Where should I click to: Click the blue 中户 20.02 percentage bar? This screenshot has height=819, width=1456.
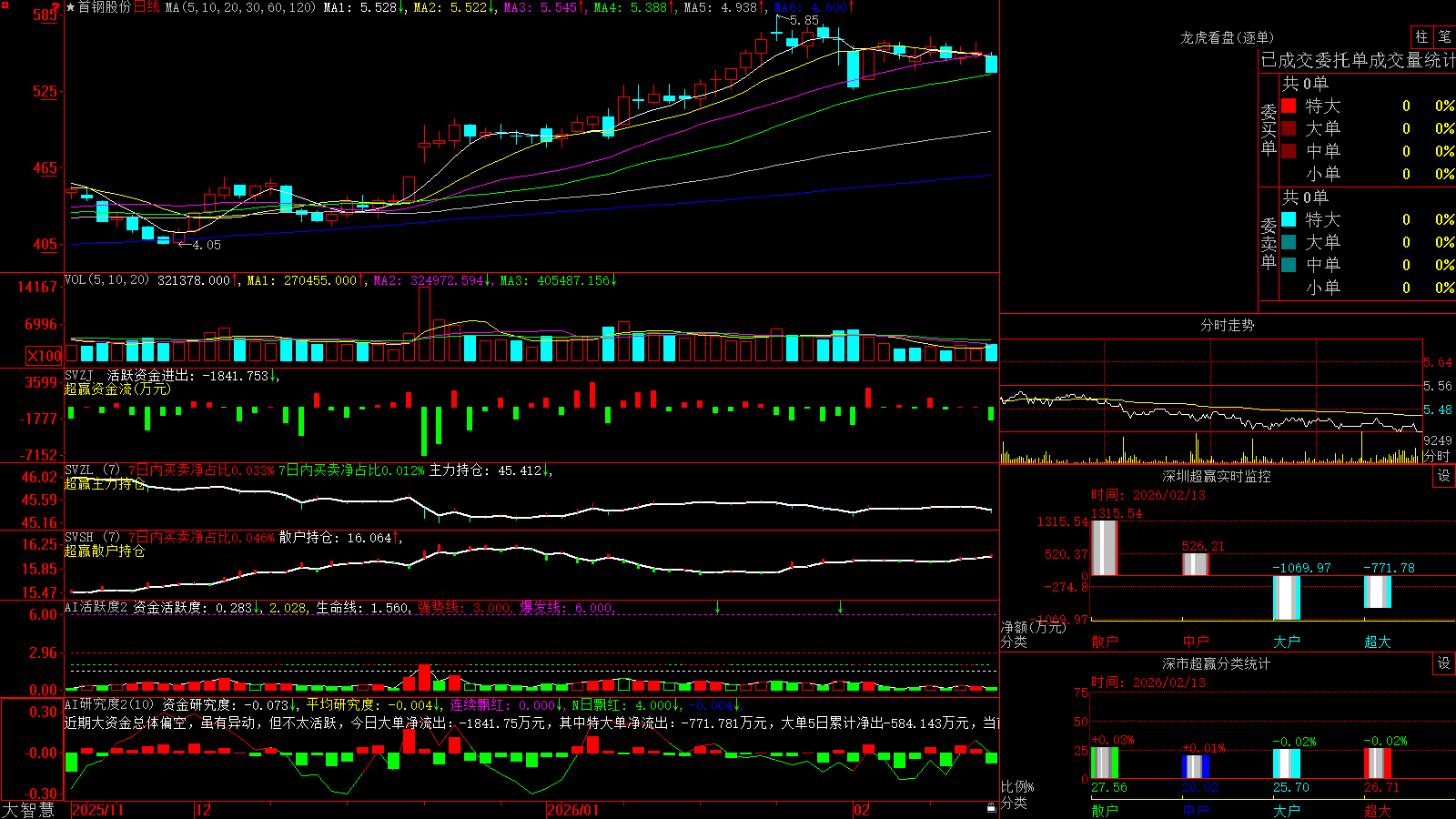point(1195,767)
